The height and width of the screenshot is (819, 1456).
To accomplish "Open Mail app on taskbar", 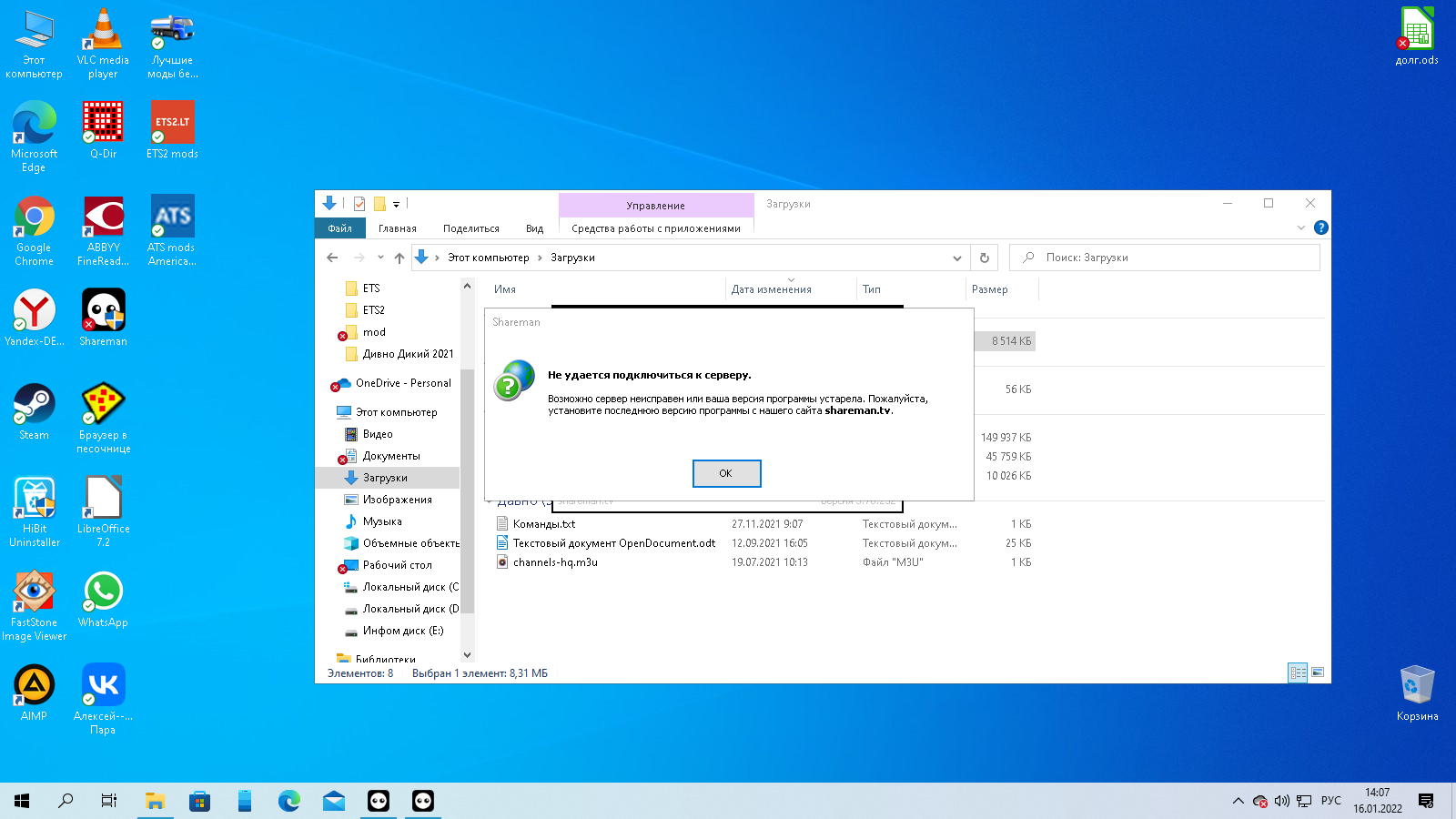I will pos(334,801).
